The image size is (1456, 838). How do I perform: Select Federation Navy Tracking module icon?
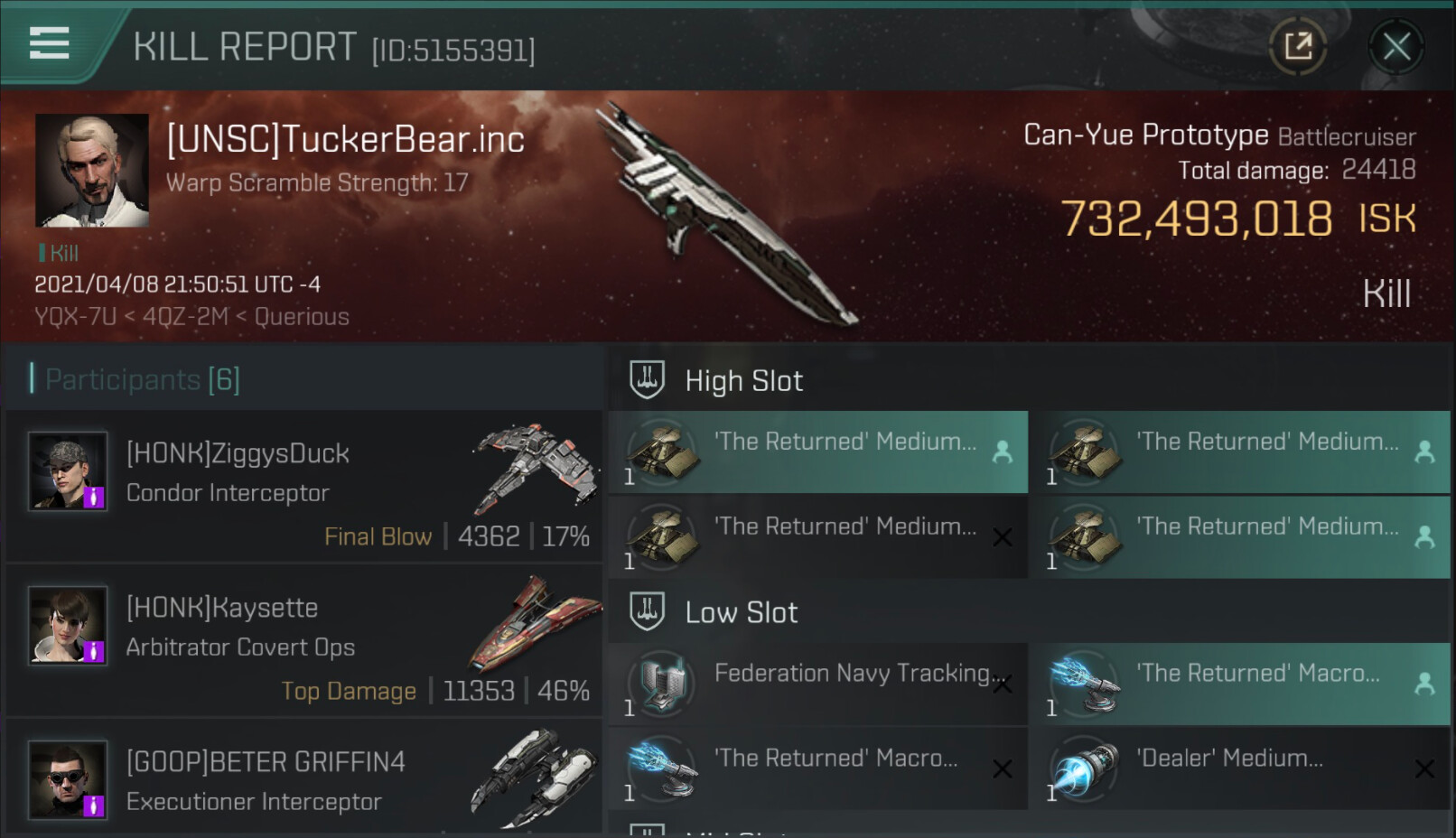pos(663,684)
